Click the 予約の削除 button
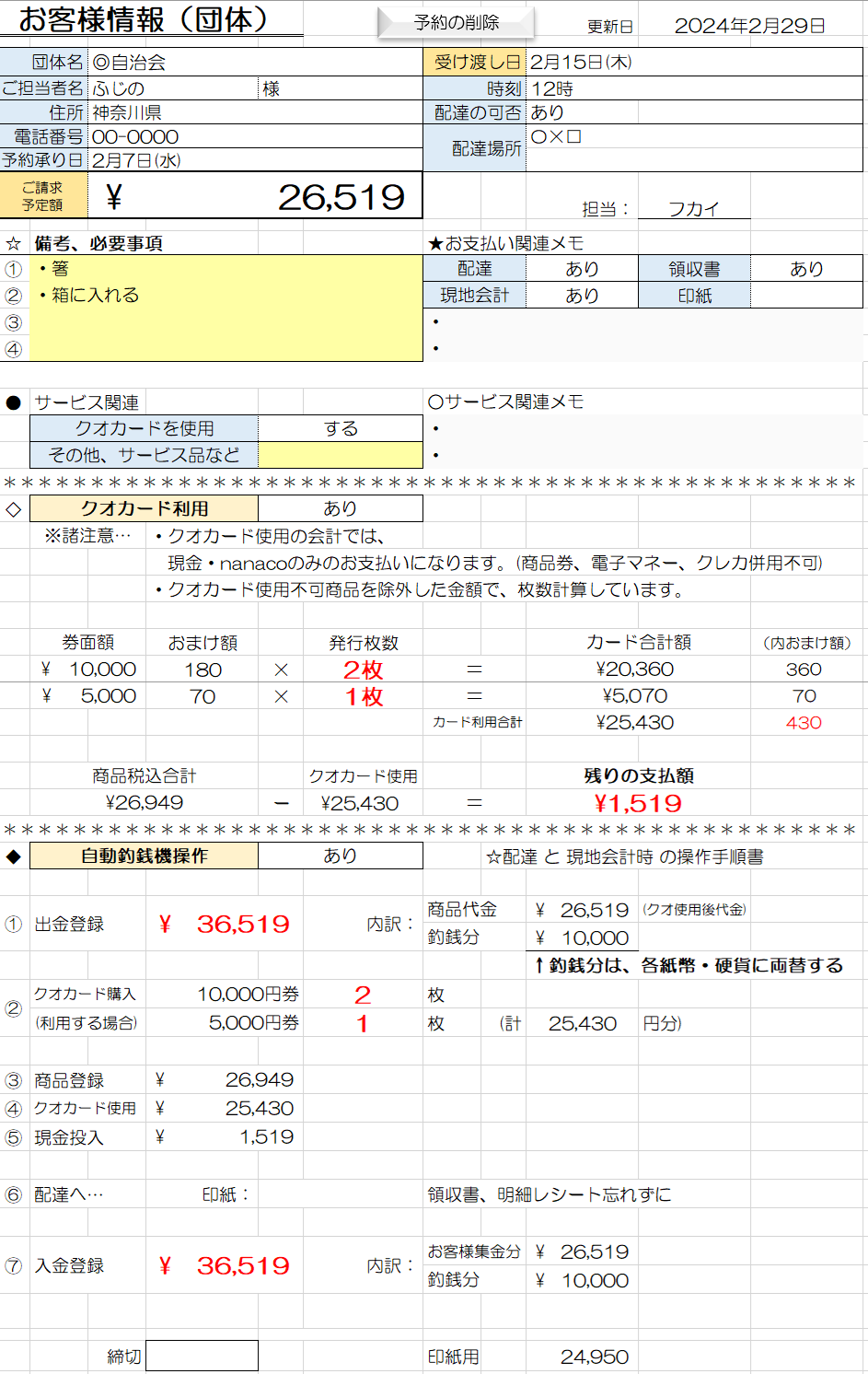 coord(456,23)
